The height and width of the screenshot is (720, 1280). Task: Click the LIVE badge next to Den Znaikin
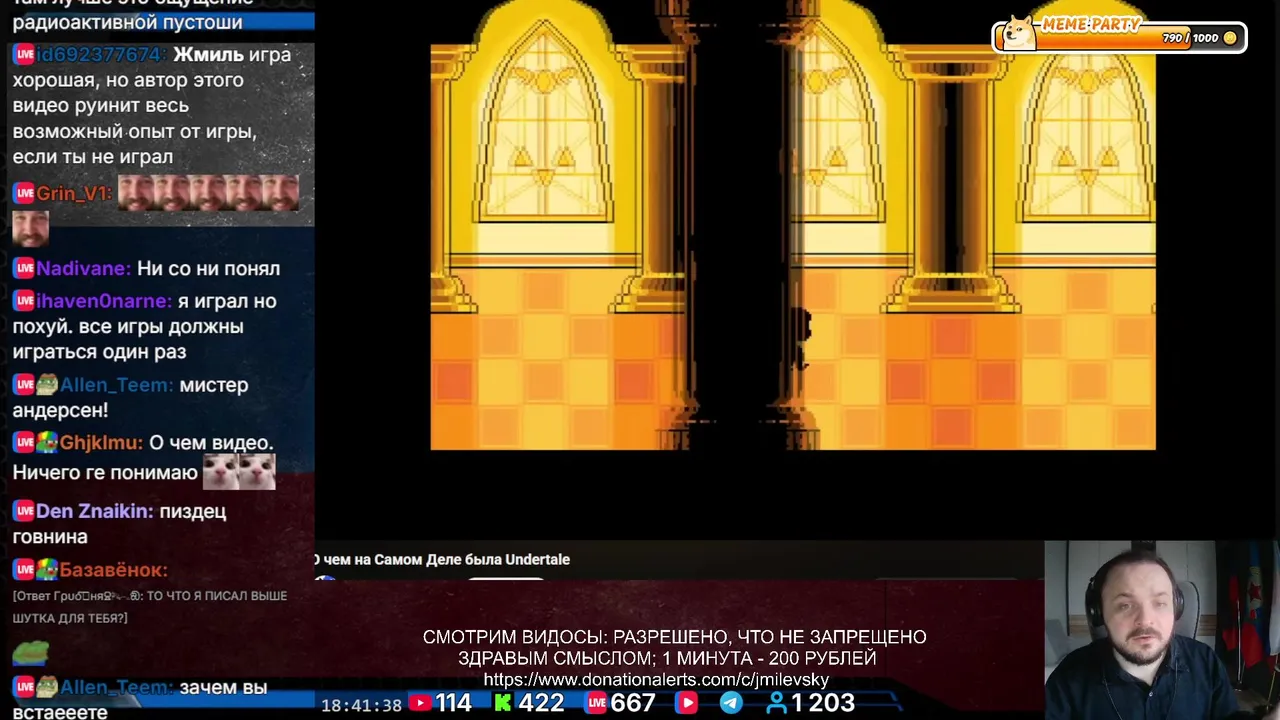point(24,511)
